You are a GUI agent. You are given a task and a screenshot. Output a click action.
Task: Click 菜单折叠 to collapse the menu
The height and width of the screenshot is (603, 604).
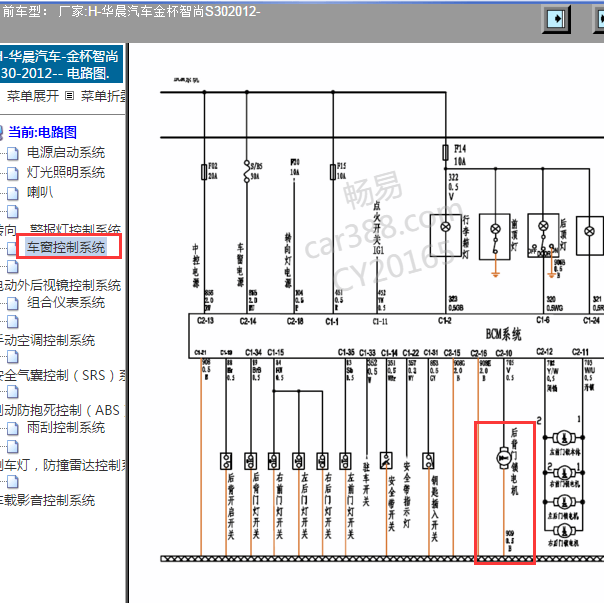click(x=103, y=96)
